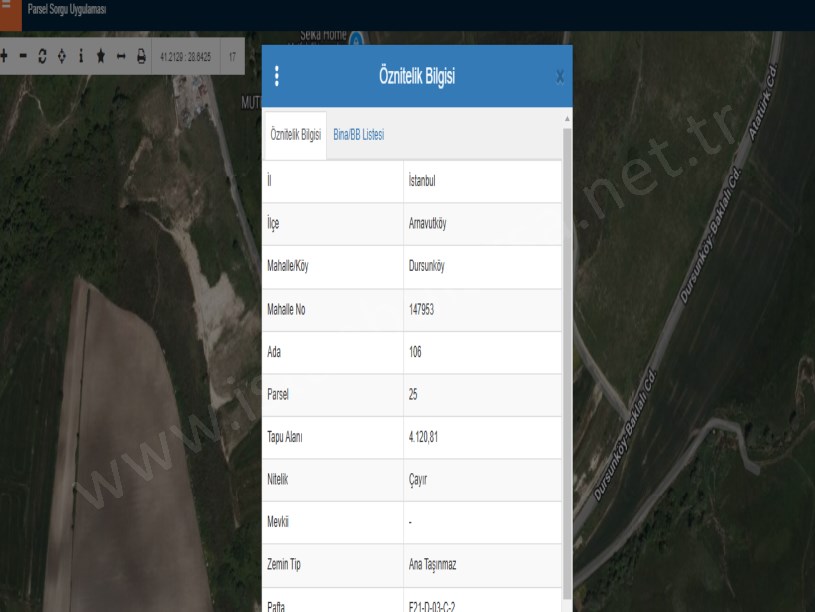Select the info query tool
The width and height of the screenshot is (815, 612).
click(81, 57)
